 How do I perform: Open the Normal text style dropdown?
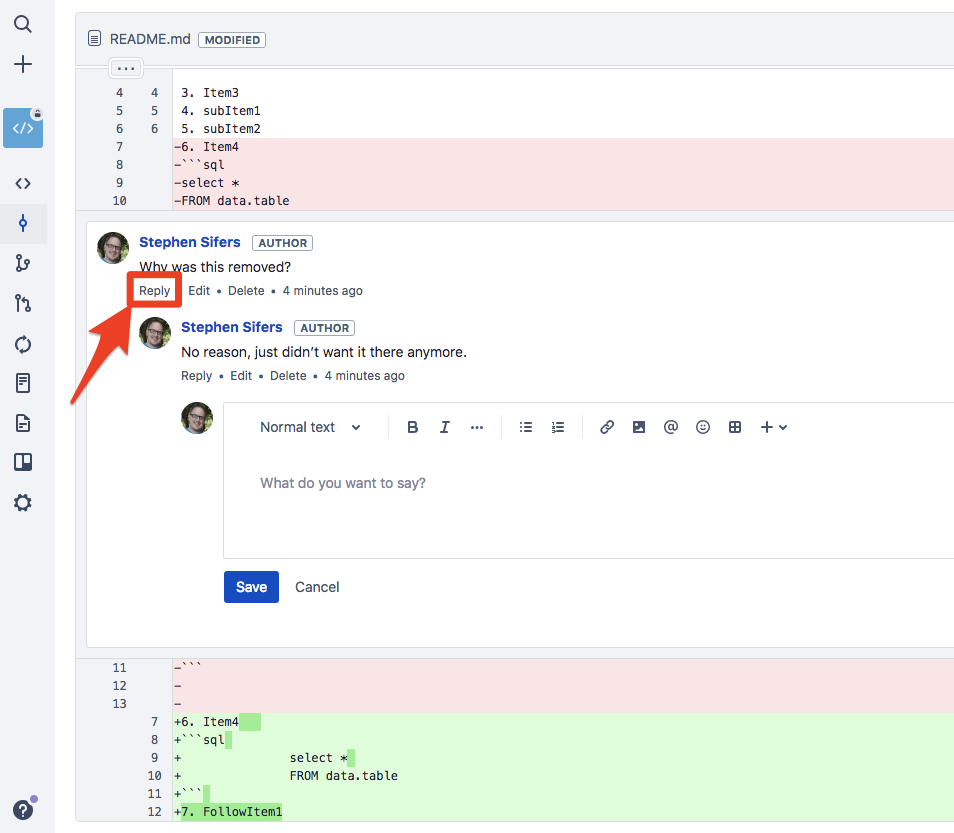click(x=310, y=427)
